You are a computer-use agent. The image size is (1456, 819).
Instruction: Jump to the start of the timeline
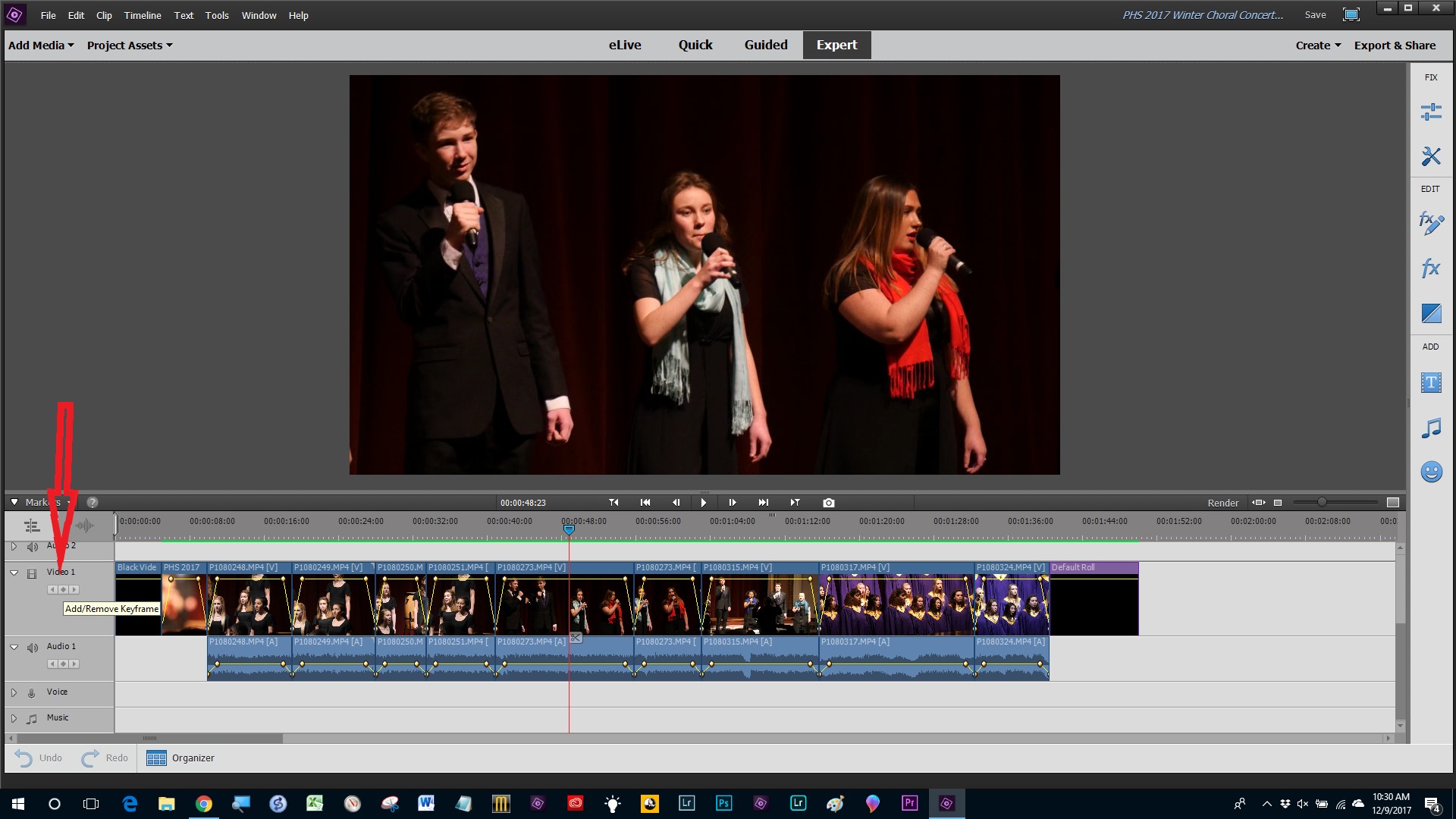(x=645, y=503)
